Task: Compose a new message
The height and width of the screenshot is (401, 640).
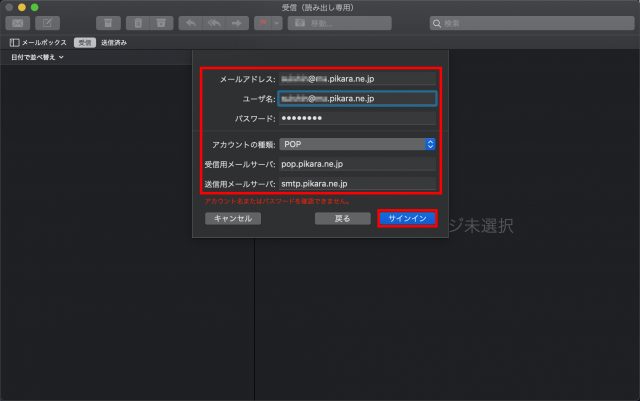Action: tap(48, 23)
